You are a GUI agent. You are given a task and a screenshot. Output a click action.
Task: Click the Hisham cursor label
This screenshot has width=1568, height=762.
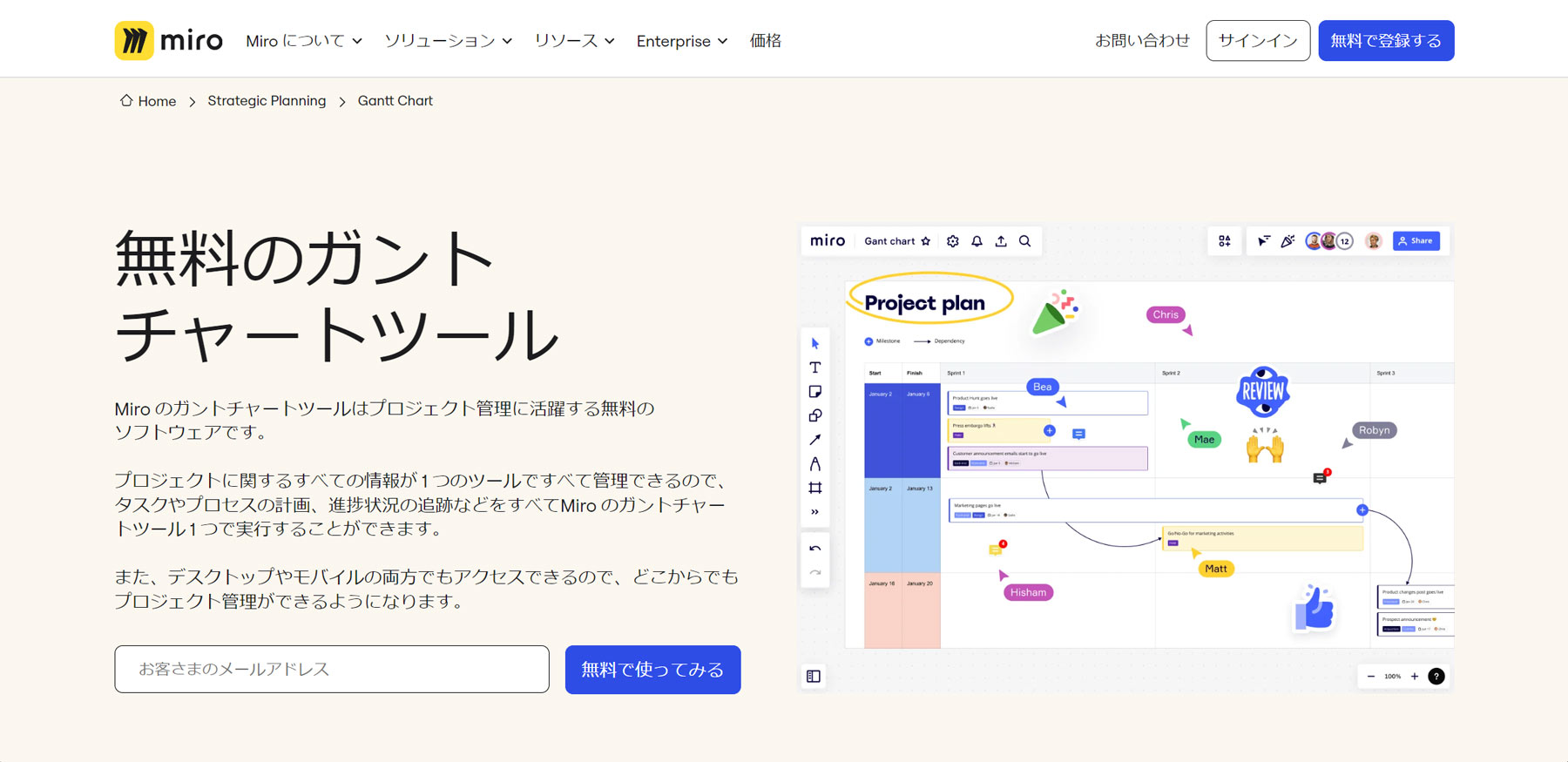tap(1029, 592)
